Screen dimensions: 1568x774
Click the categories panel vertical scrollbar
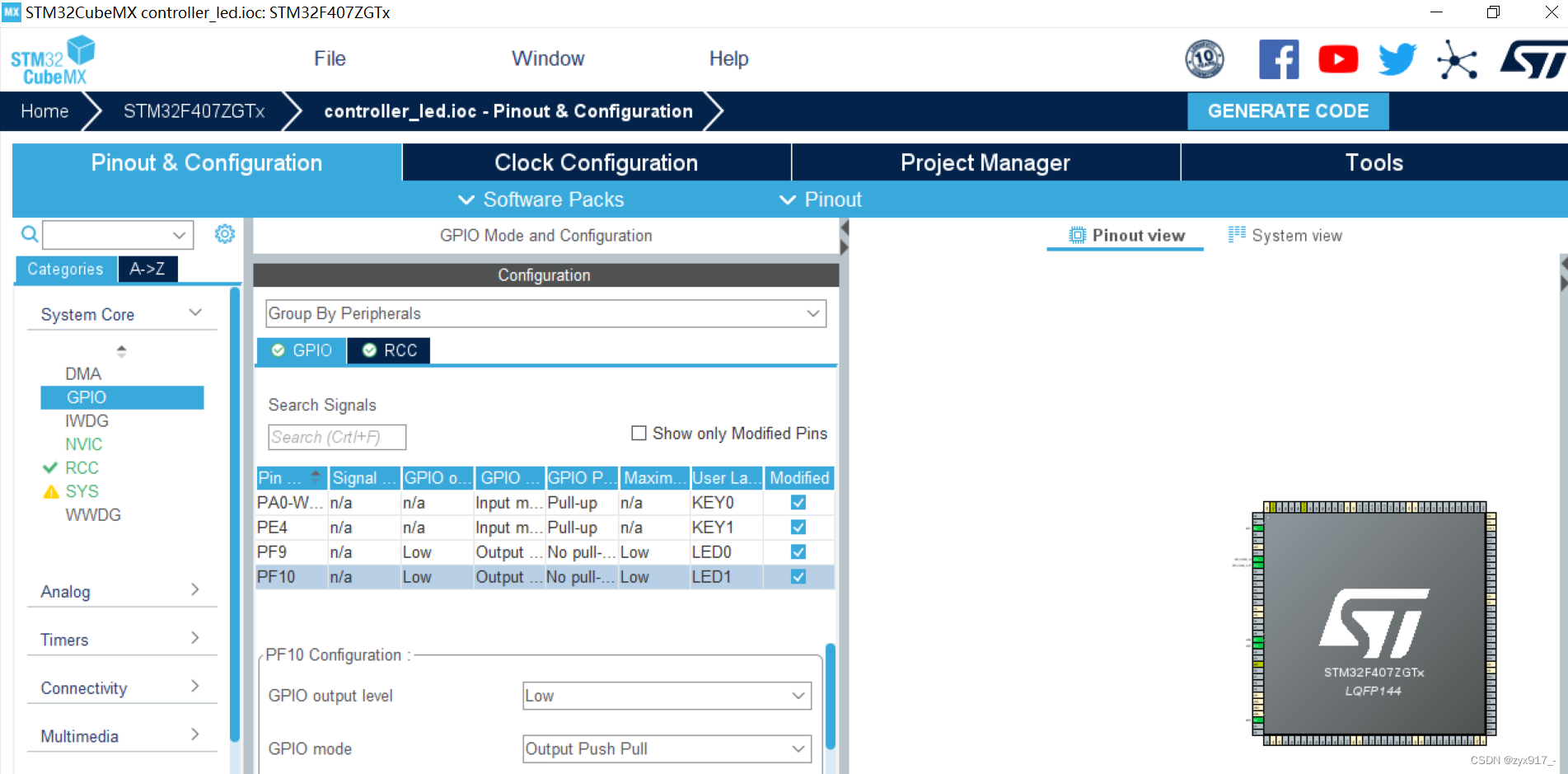(235, 515)
